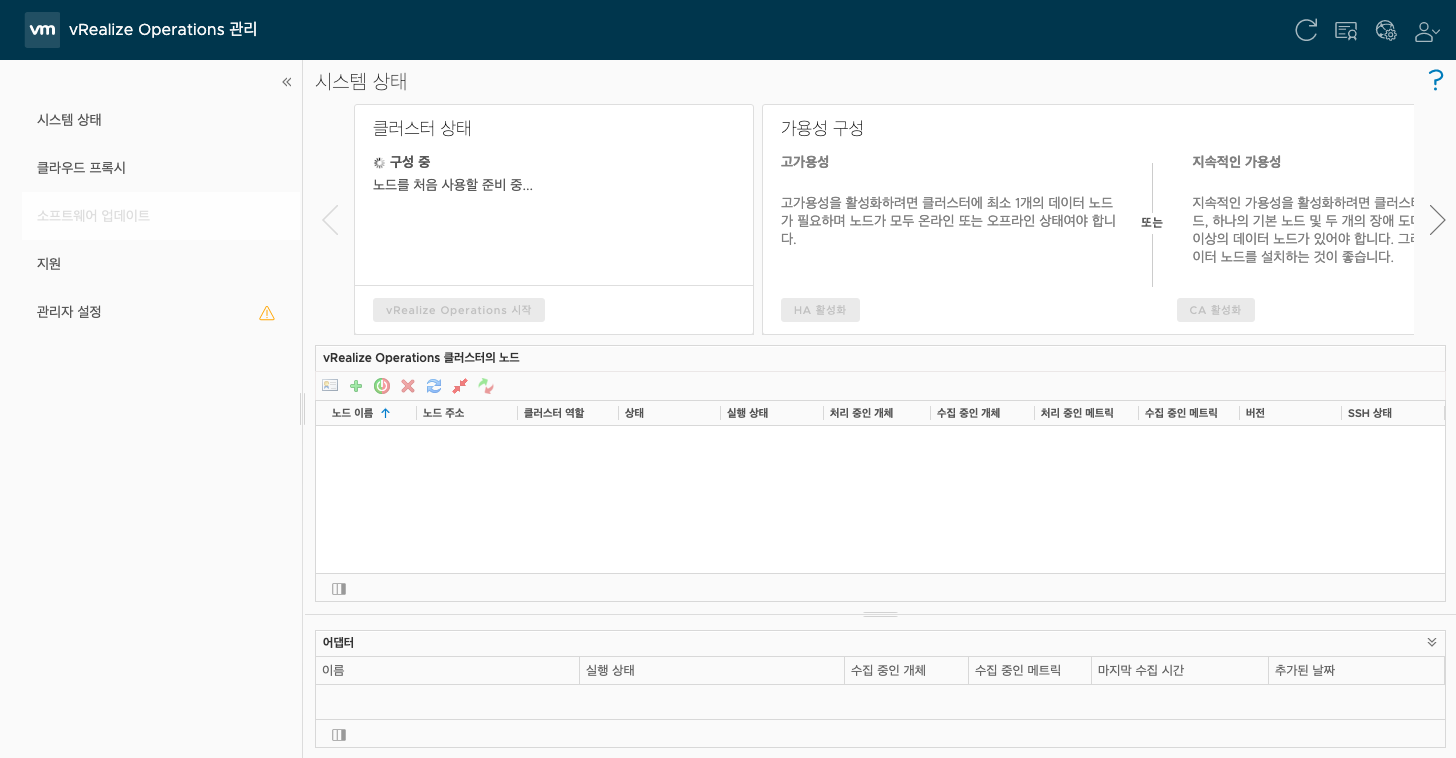
Task: Show next status card with right arrow
Action: coord(1437,220)
